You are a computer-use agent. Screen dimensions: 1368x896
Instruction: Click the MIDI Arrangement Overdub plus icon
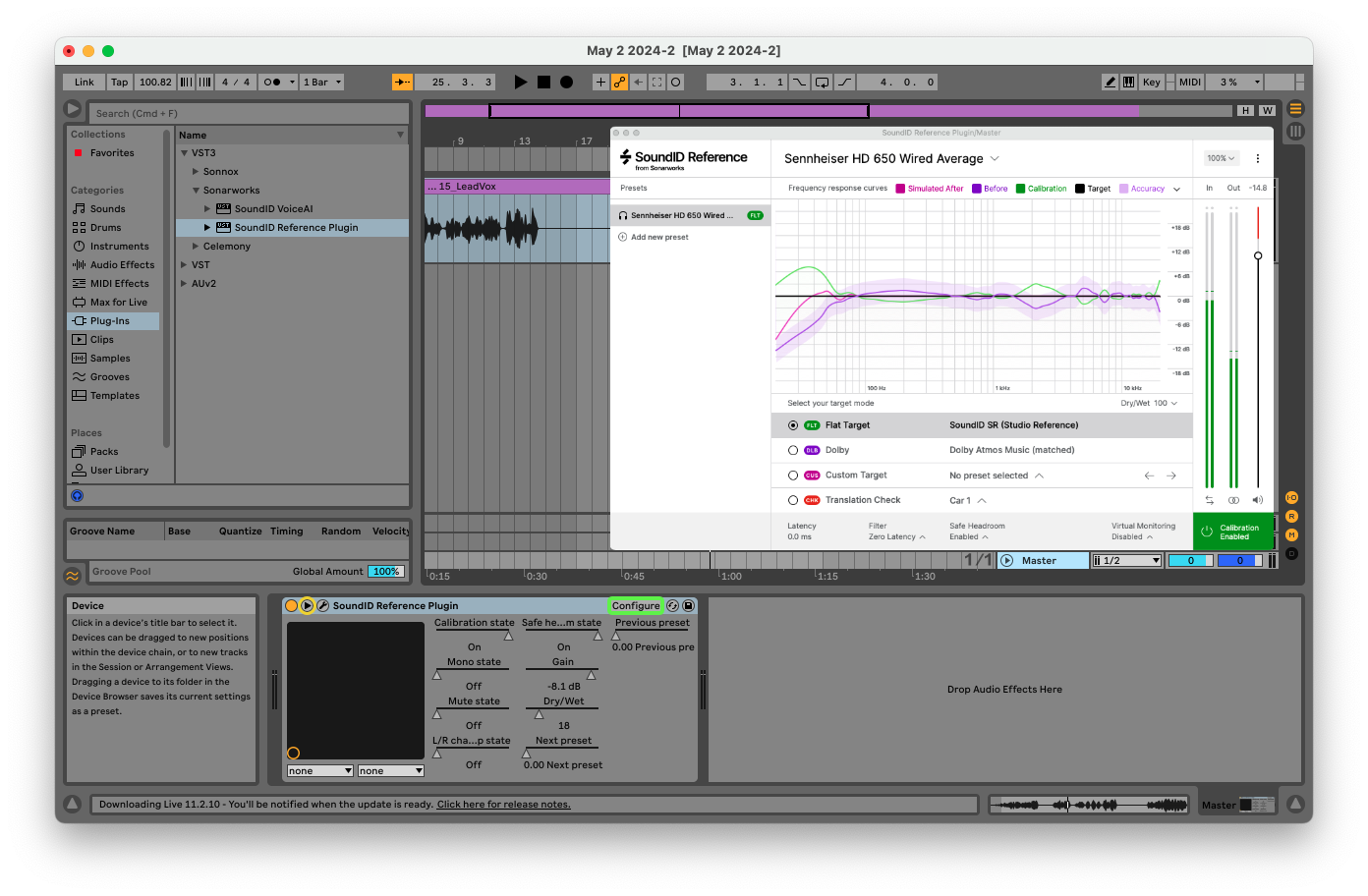click(600, 83)
